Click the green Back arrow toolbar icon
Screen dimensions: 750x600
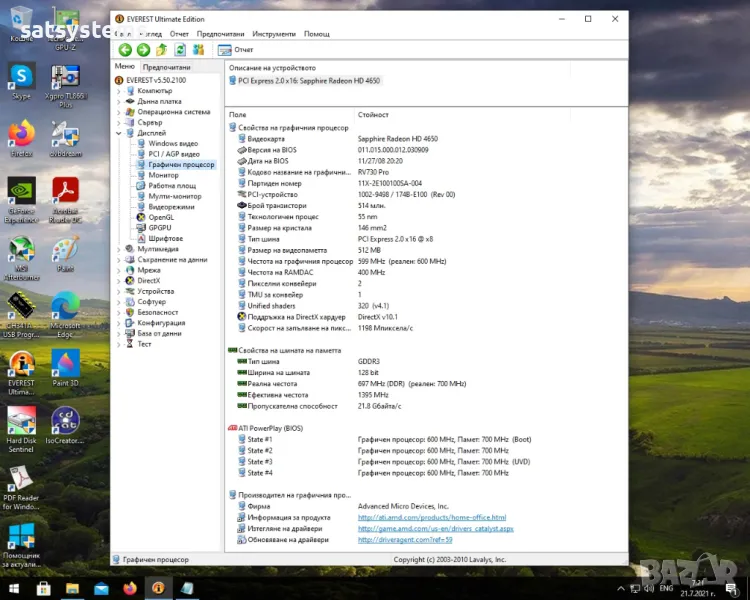125,50
